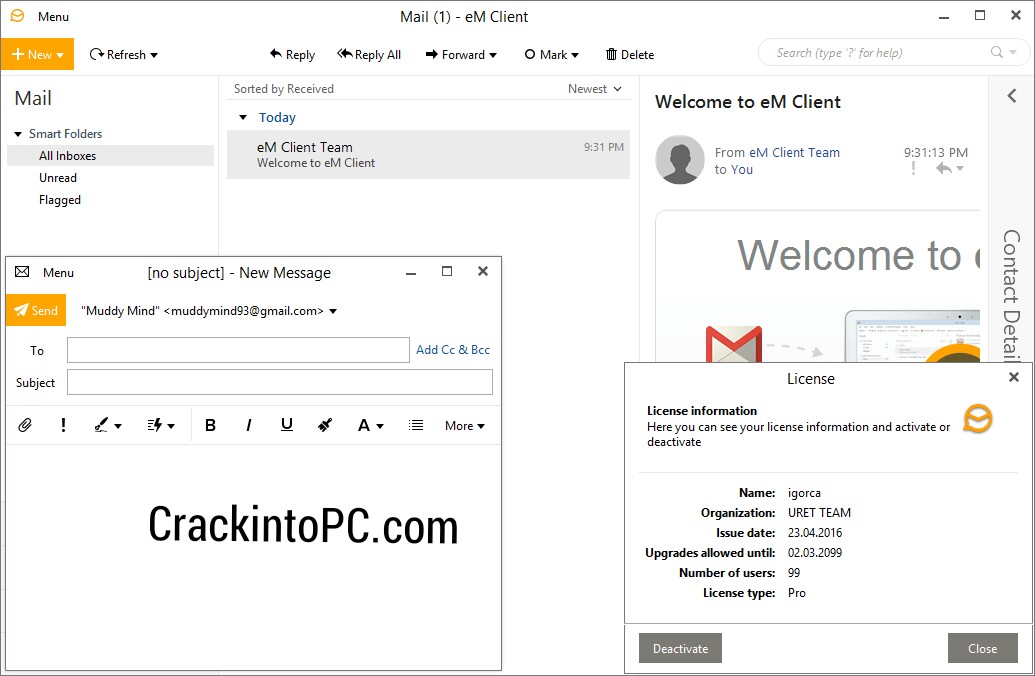Click the Deactivate button in License dialog
1035x676 pixels.
tap(681, 648)
